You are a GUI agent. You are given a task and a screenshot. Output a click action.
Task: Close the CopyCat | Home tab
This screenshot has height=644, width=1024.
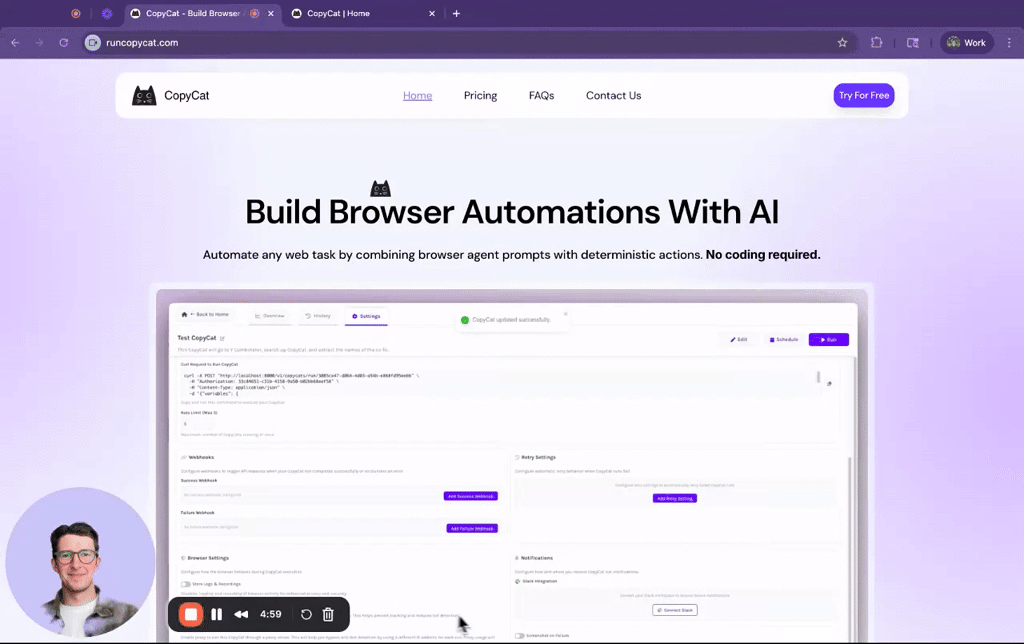432,13
